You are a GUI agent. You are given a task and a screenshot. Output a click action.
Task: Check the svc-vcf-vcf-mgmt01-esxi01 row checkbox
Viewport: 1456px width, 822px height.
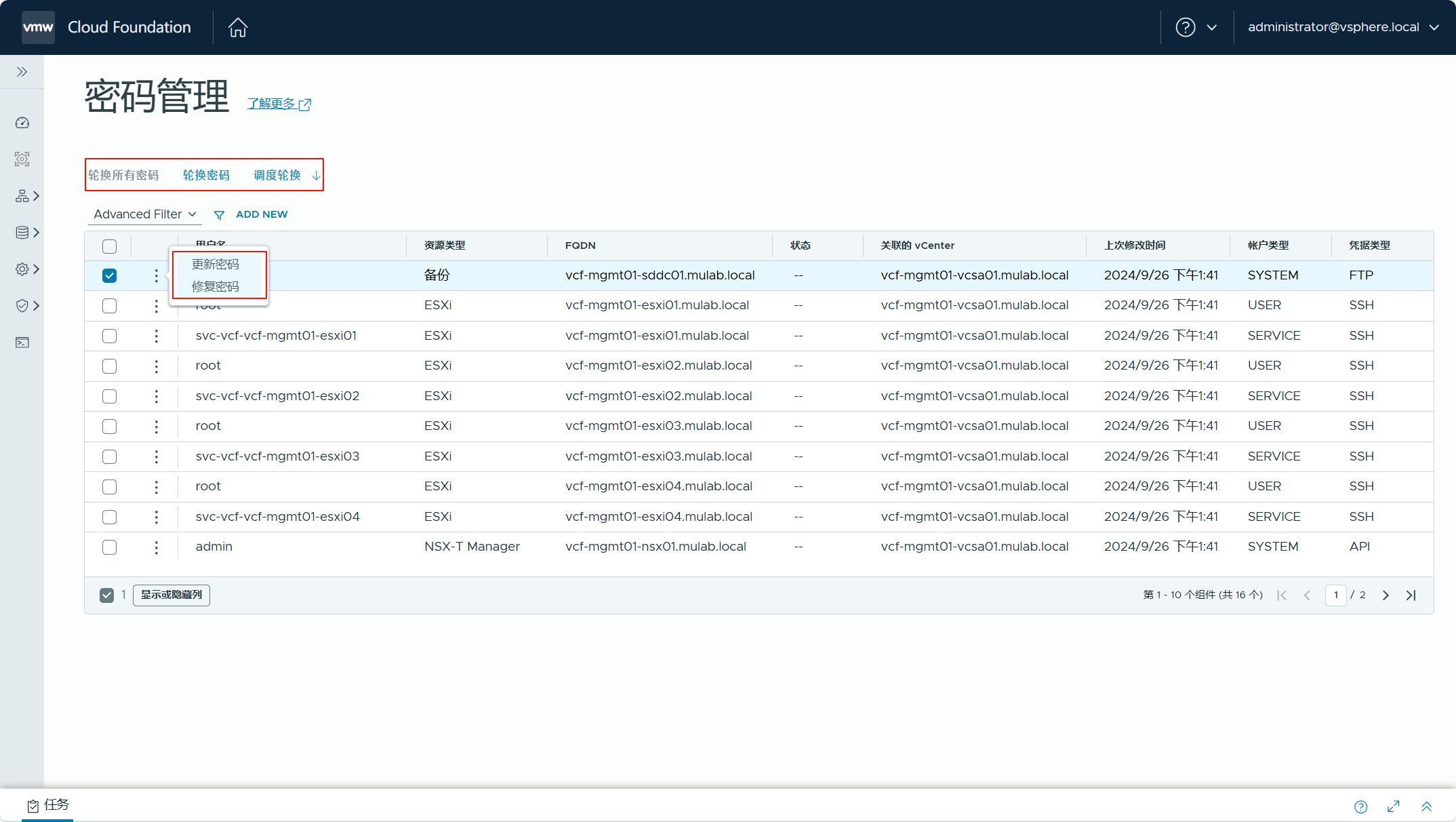[109, 336]
